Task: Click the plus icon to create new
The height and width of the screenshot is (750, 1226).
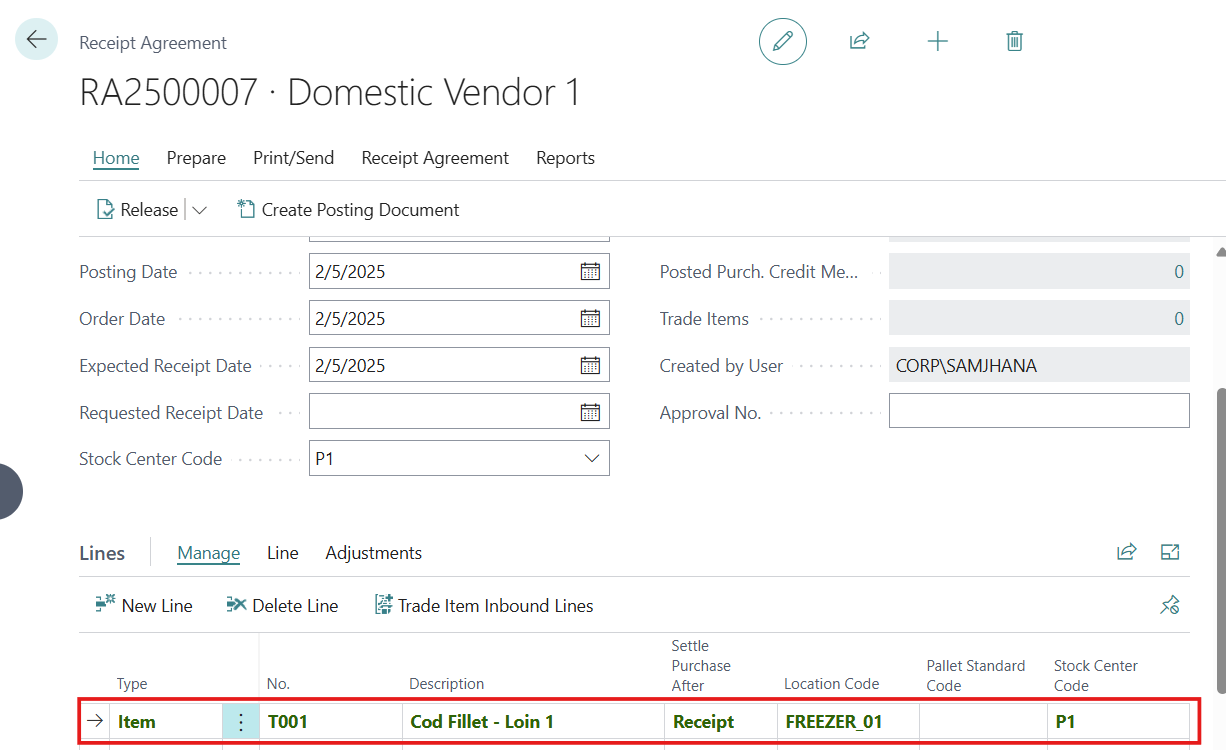Action: tap(937, 41)
